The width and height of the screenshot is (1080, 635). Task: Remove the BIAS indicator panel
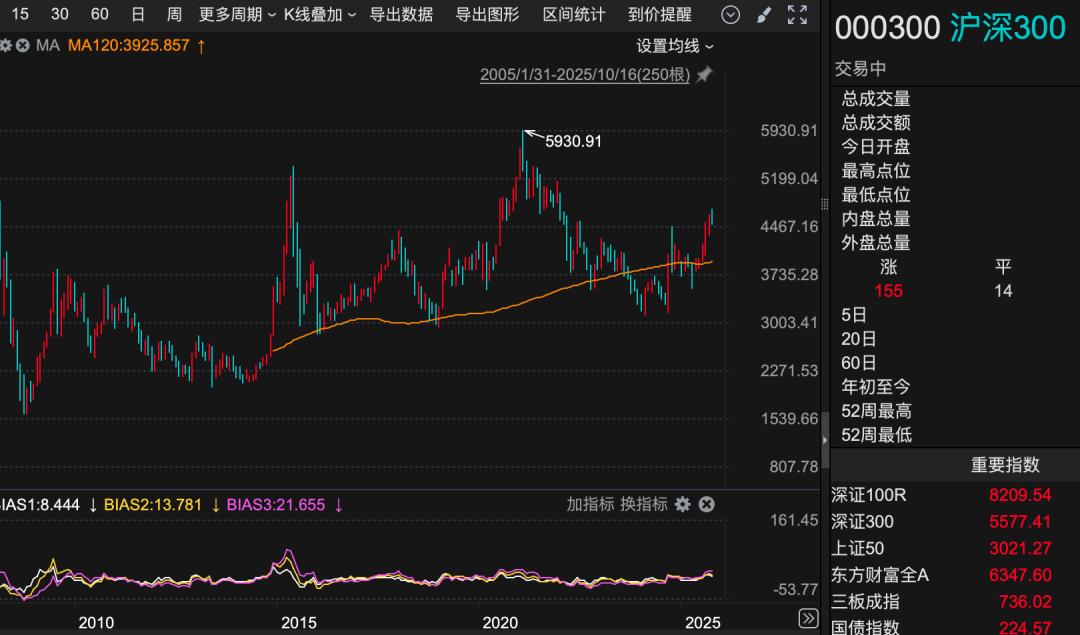tap(706, 504)
